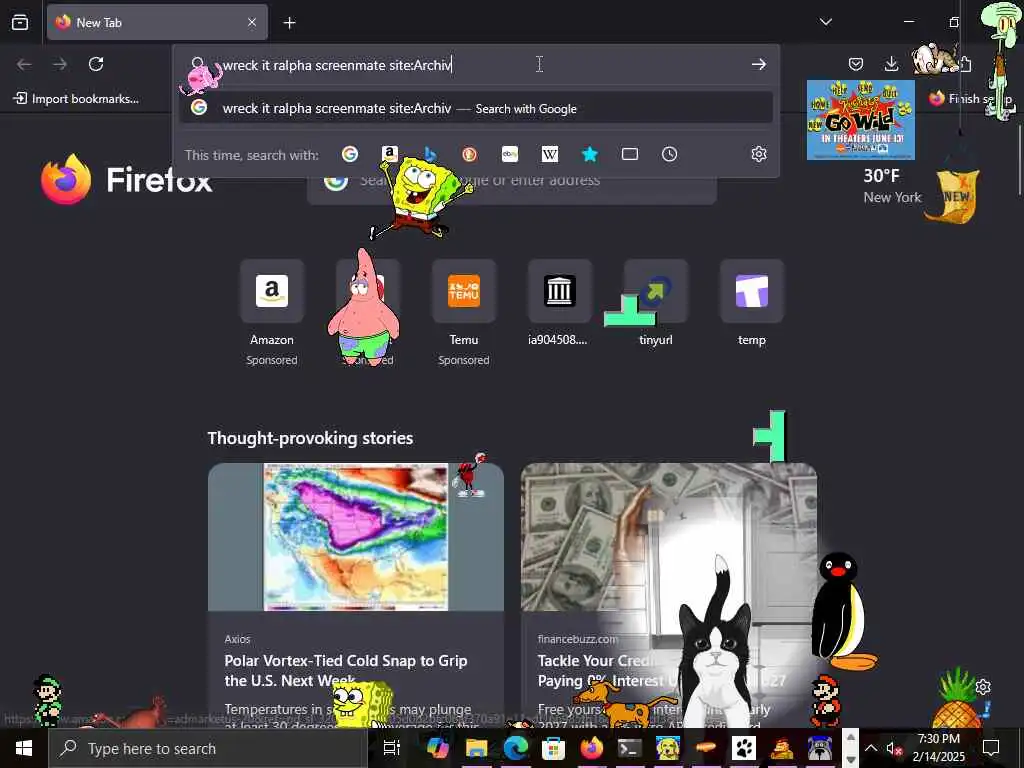The height and width of the screenshot is (768, 1024).
Task: Search in history clock icon
Action: point(669,154)
